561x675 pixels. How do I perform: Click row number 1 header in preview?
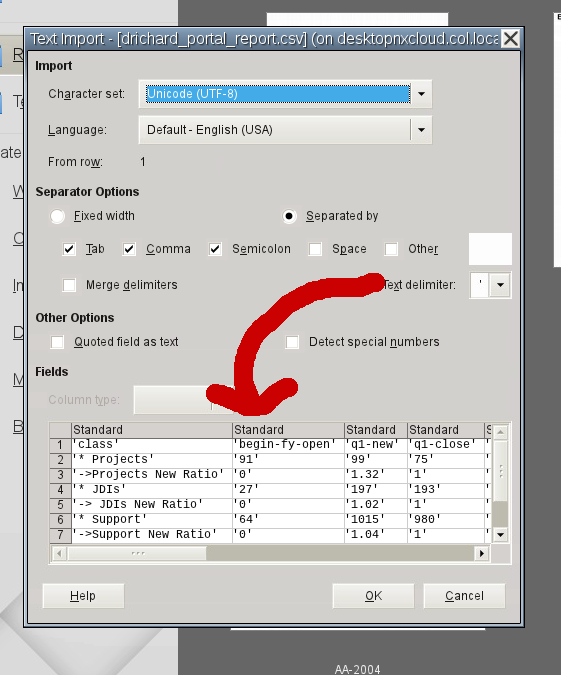60,445
